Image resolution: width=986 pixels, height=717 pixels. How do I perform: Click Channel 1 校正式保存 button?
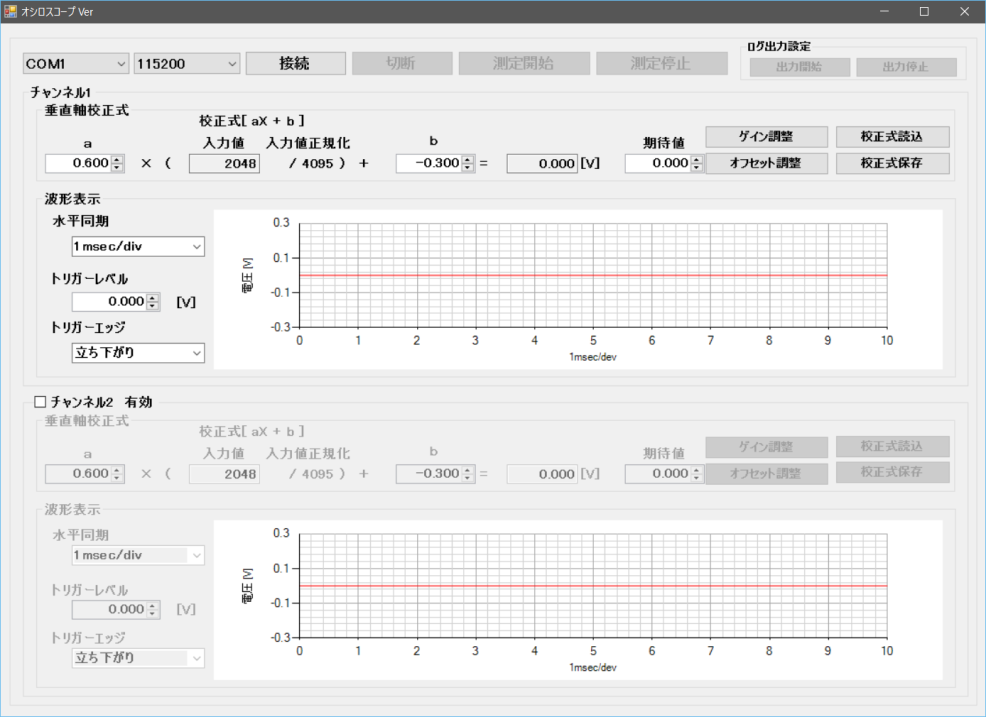pyautogui.click(x=892, y=163)
